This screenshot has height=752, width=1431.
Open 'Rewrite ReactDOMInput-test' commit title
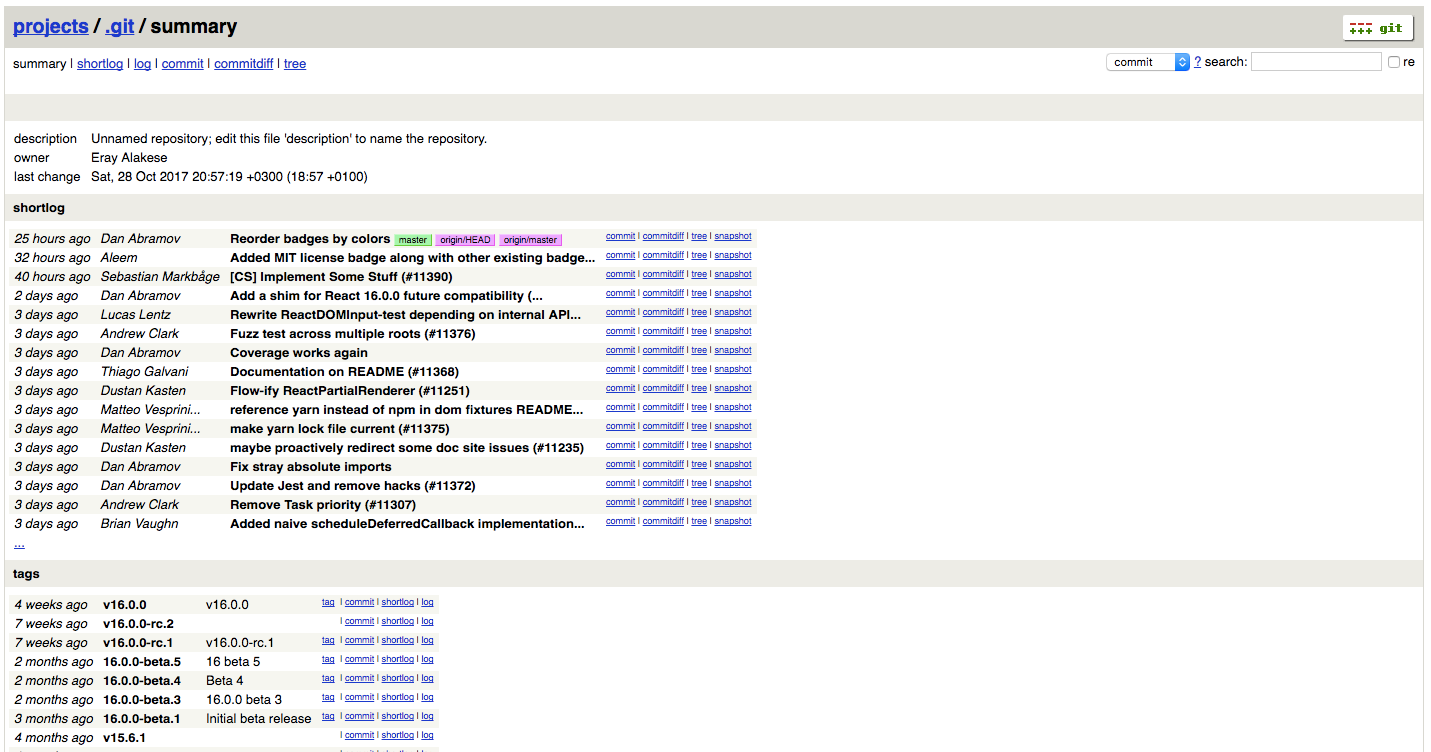point(405,315)
